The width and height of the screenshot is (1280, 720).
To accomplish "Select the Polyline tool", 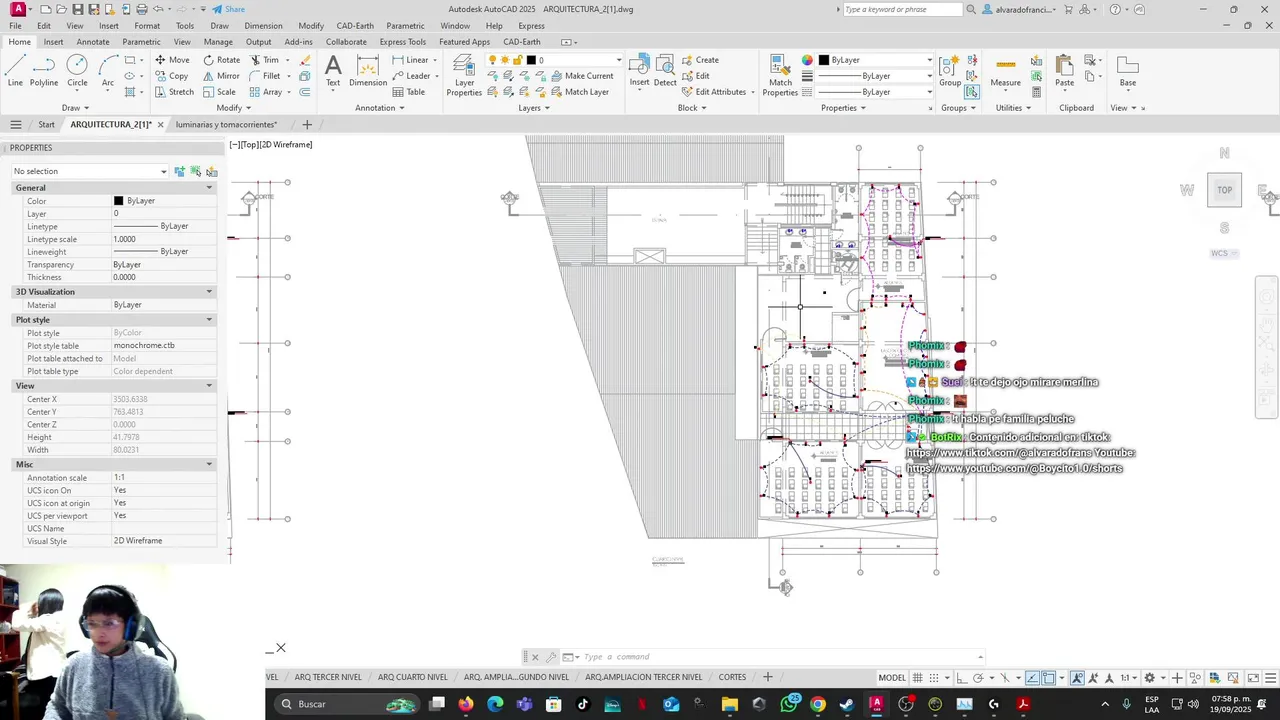I will point(44,70).
